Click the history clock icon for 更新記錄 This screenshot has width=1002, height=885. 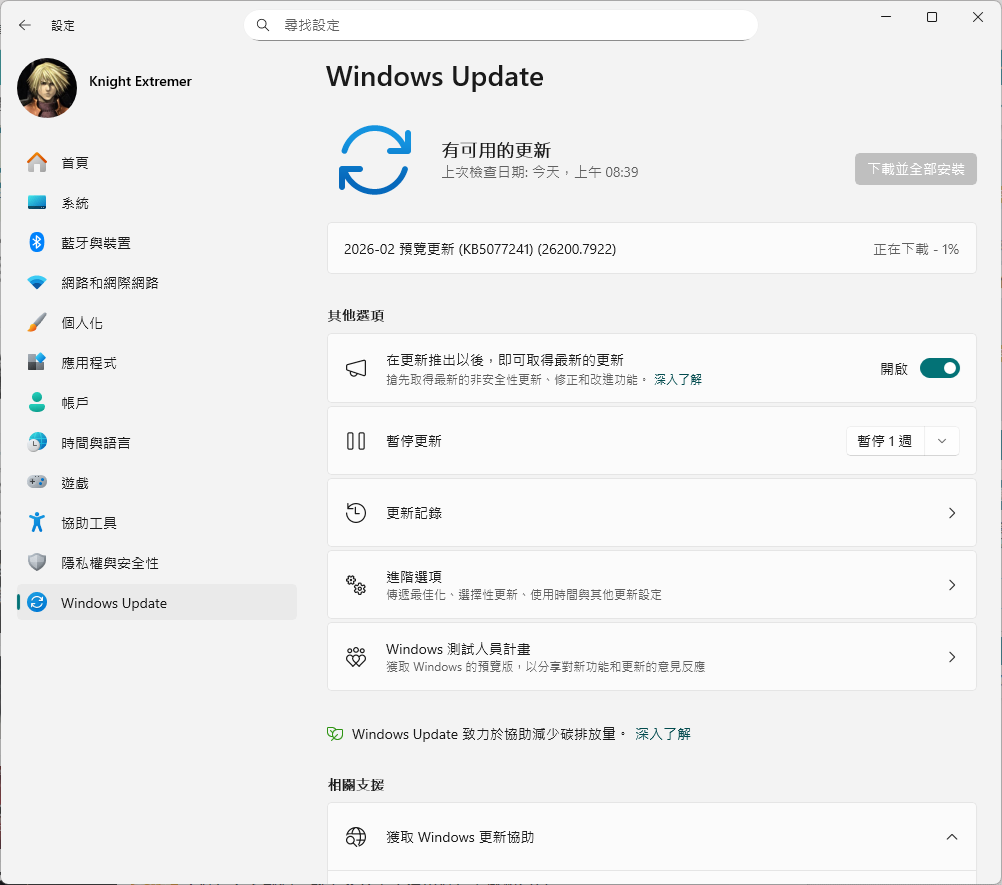click(x=356, y=513)
